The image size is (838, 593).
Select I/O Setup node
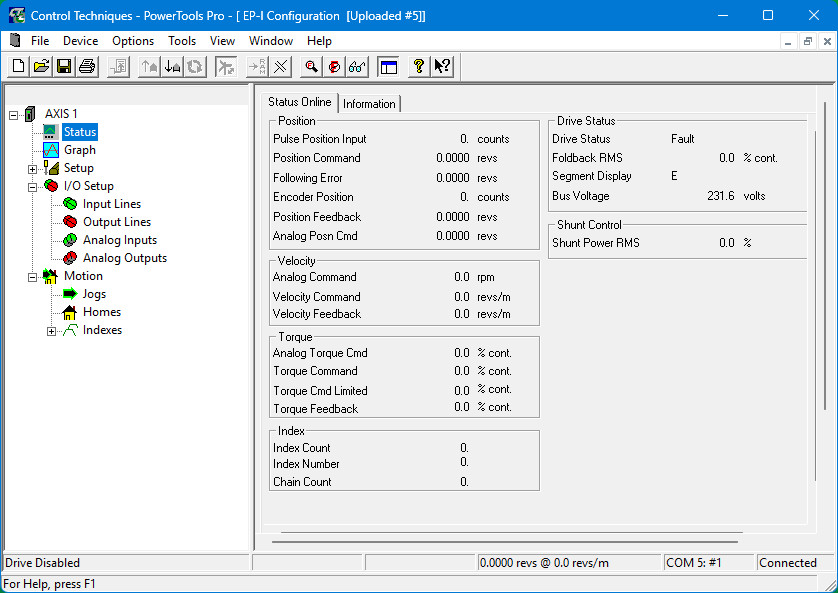coord(89,186)
